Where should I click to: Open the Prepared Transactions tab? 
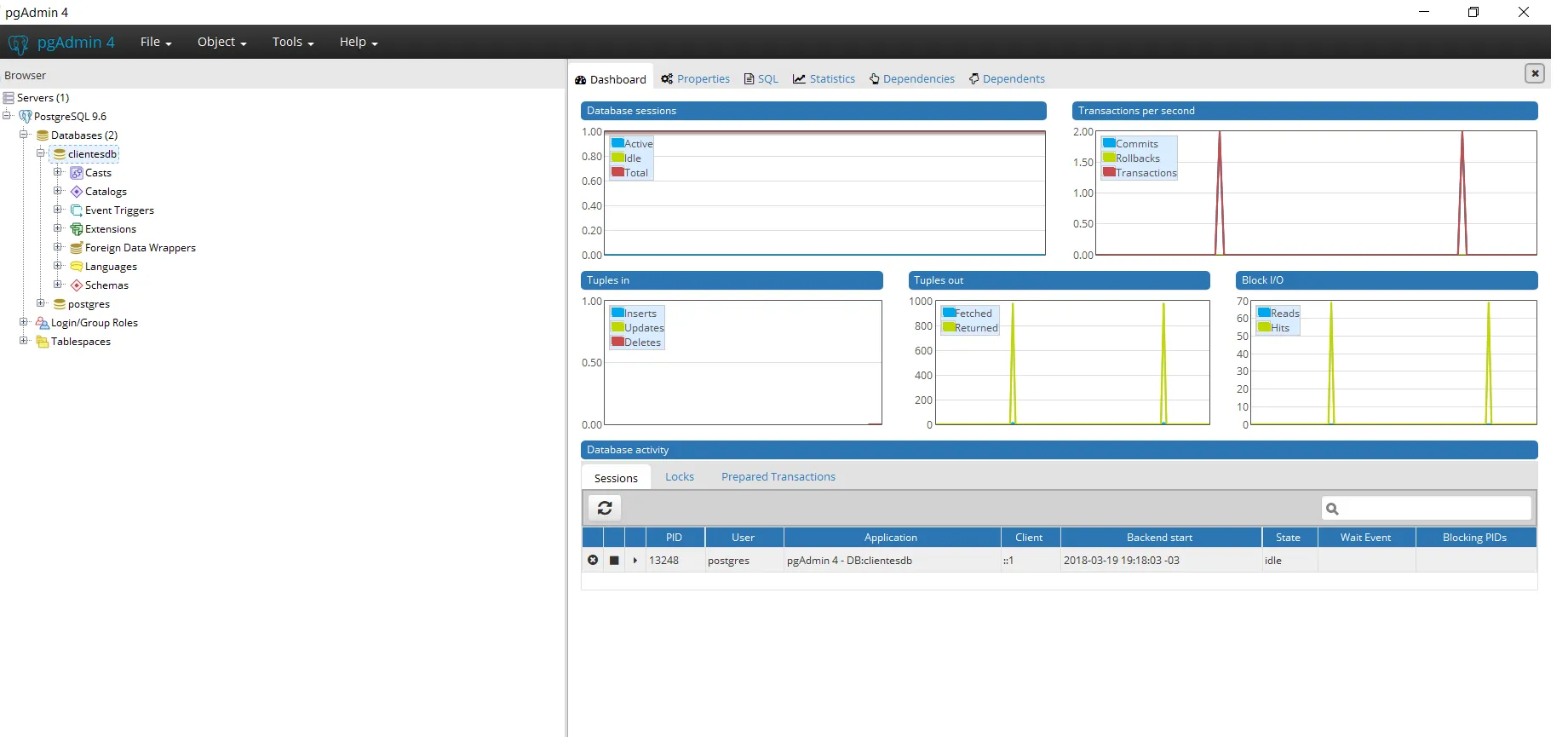778,476
